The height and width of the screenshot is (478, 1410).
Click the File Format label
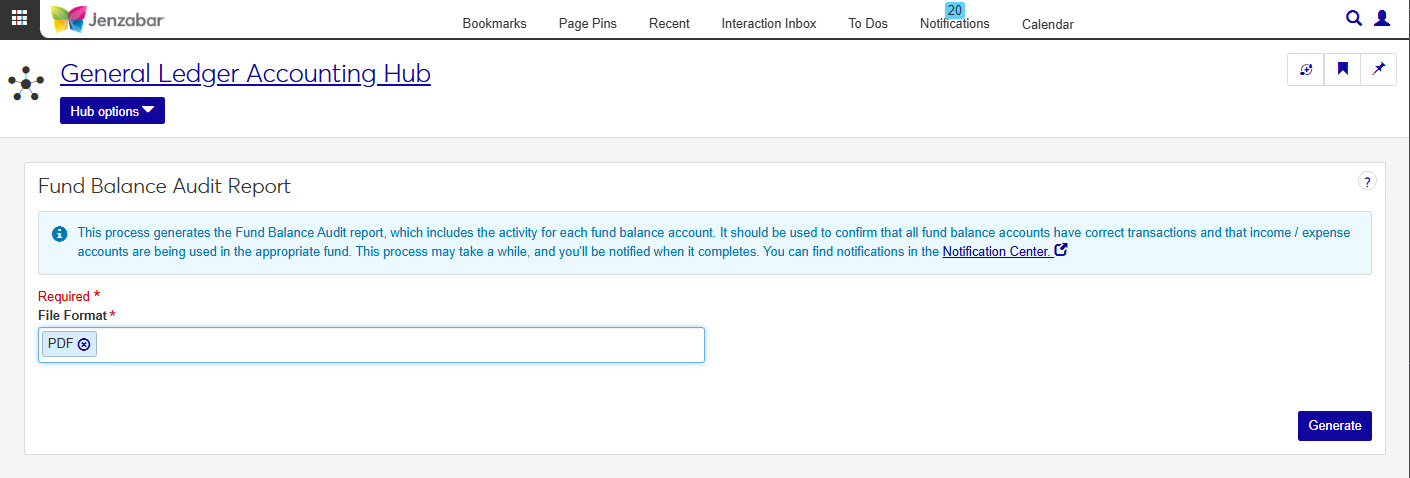tap(73, 315)
